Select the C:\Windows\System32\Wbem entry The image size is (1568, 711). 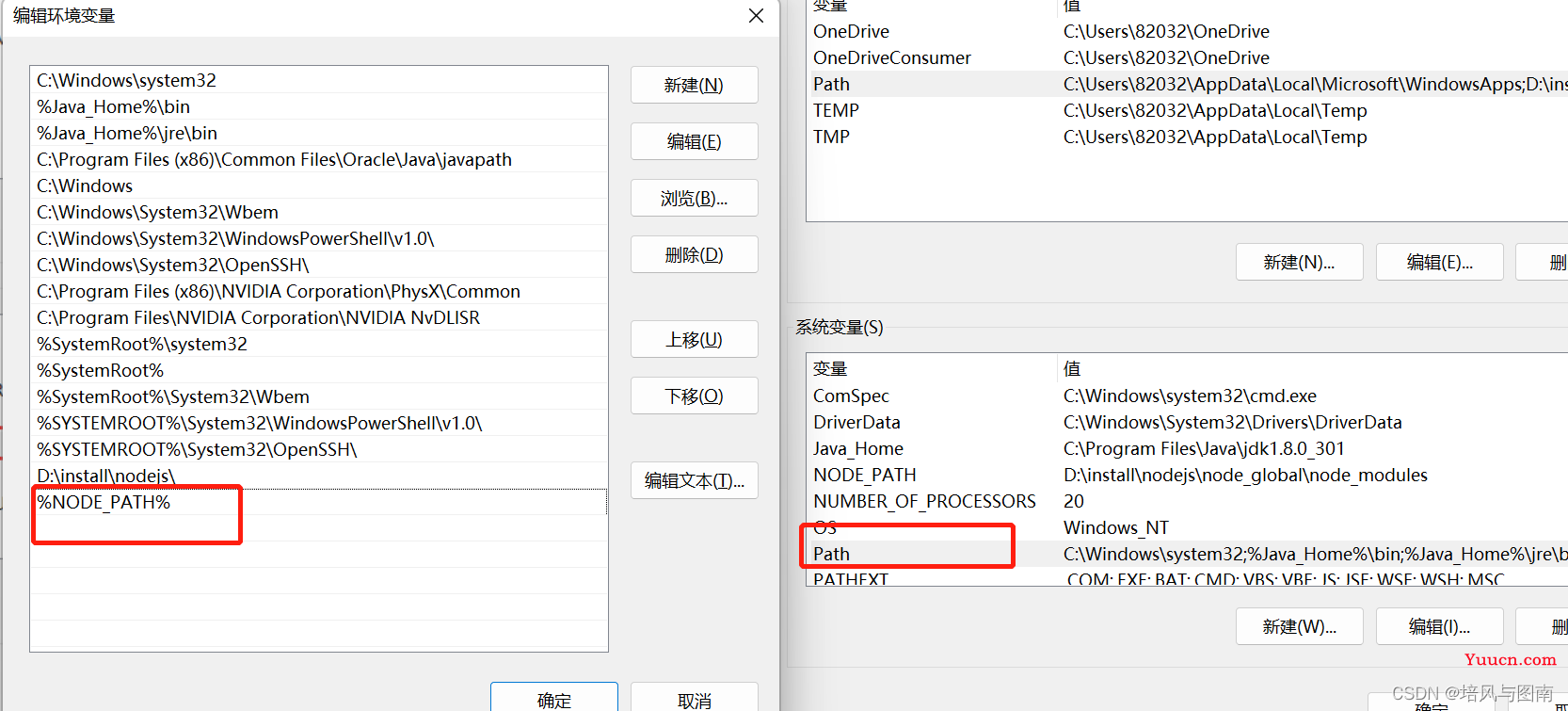click(x=319, y=212)
